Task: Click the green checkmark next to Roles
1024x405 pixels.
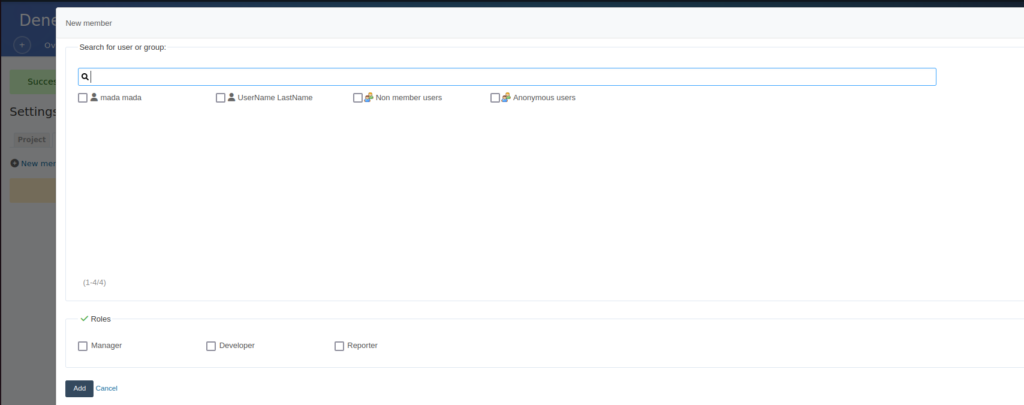Action: pyautogui.click(x=84, y=319)
